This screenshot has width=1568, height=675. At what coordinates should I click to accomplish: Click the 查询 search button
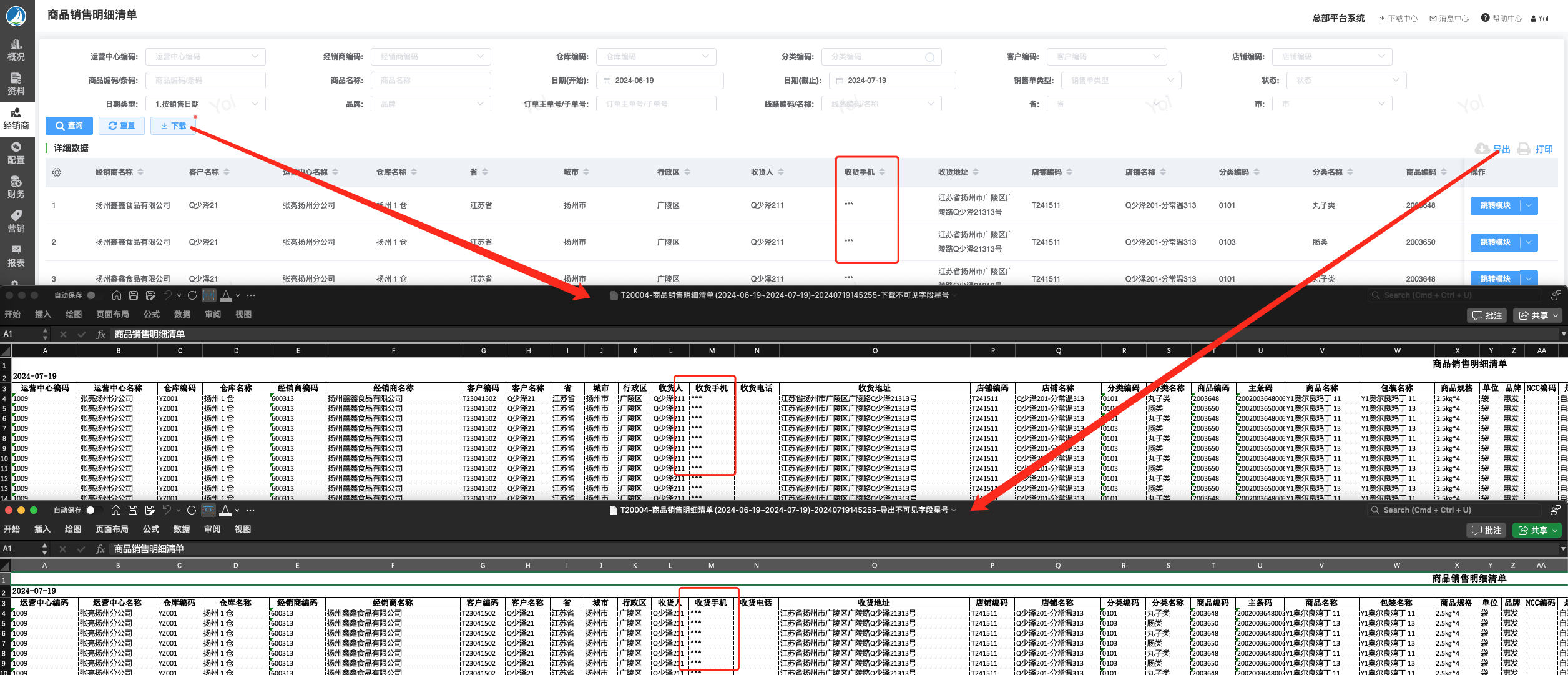click(x=69, y=126)
